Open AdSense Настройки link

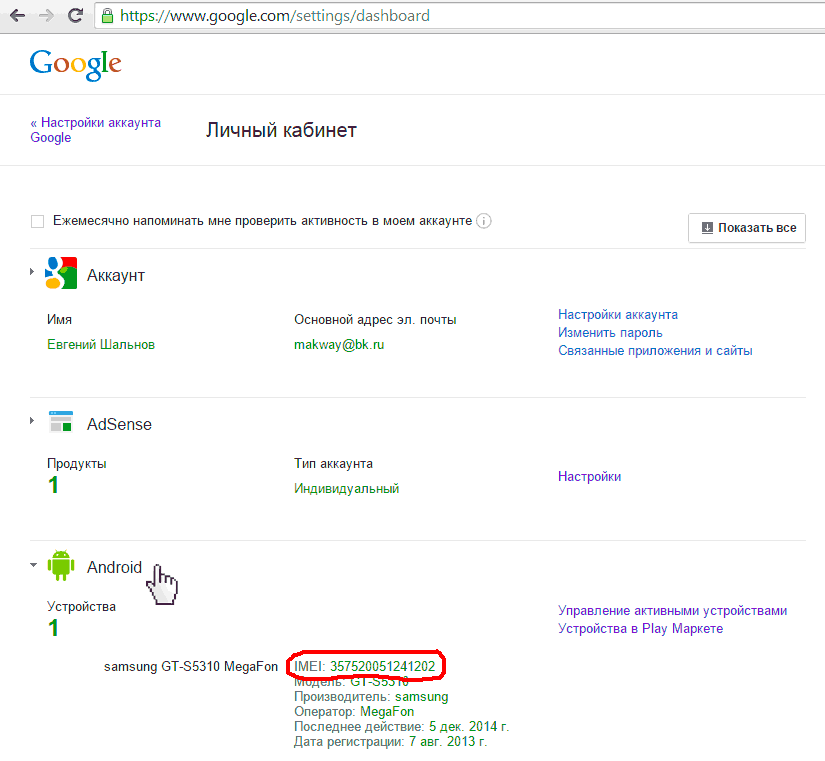coord(589,477)
